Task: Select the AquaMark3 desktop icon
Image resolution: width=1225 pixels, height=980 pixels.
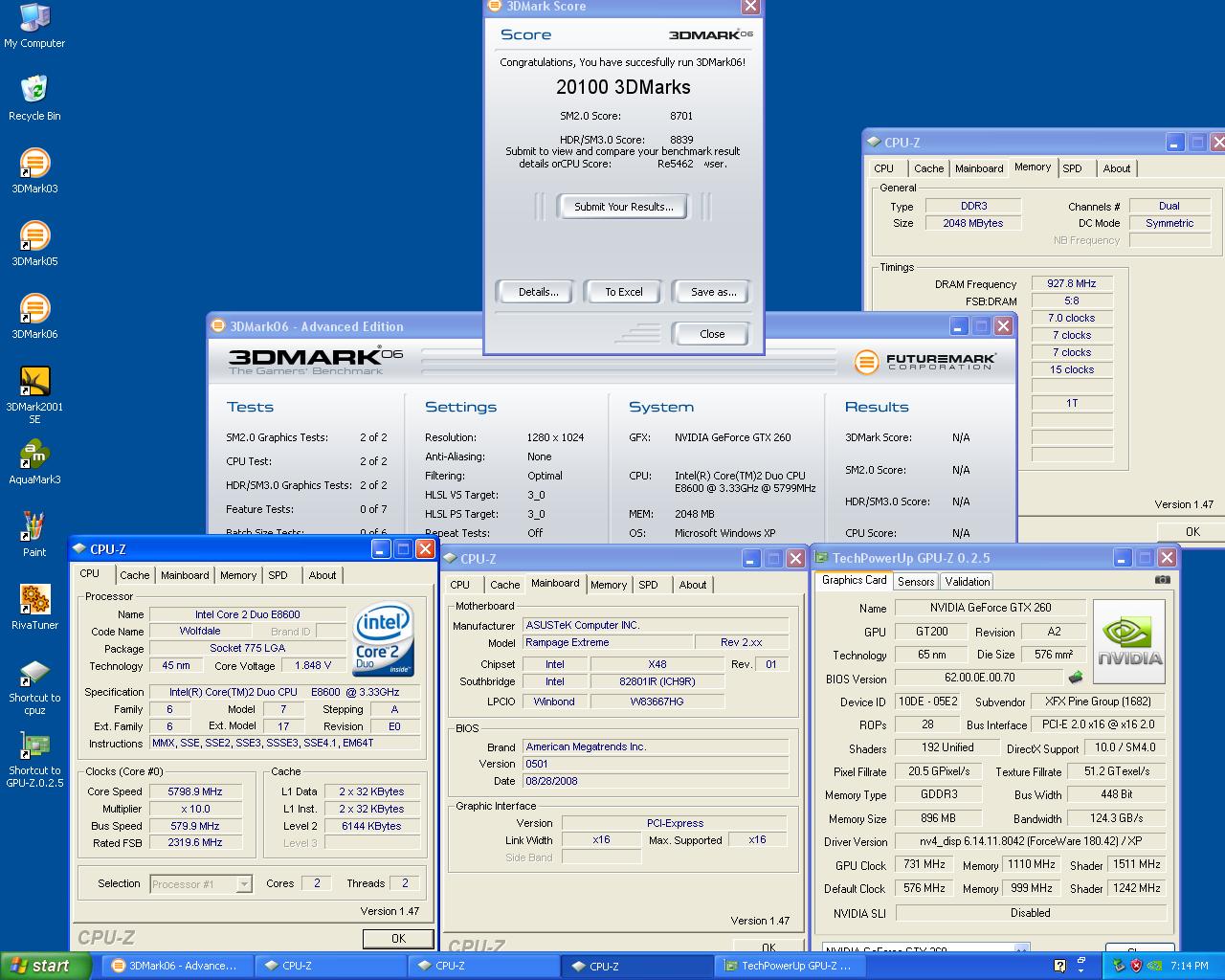Action: [34, 461]
